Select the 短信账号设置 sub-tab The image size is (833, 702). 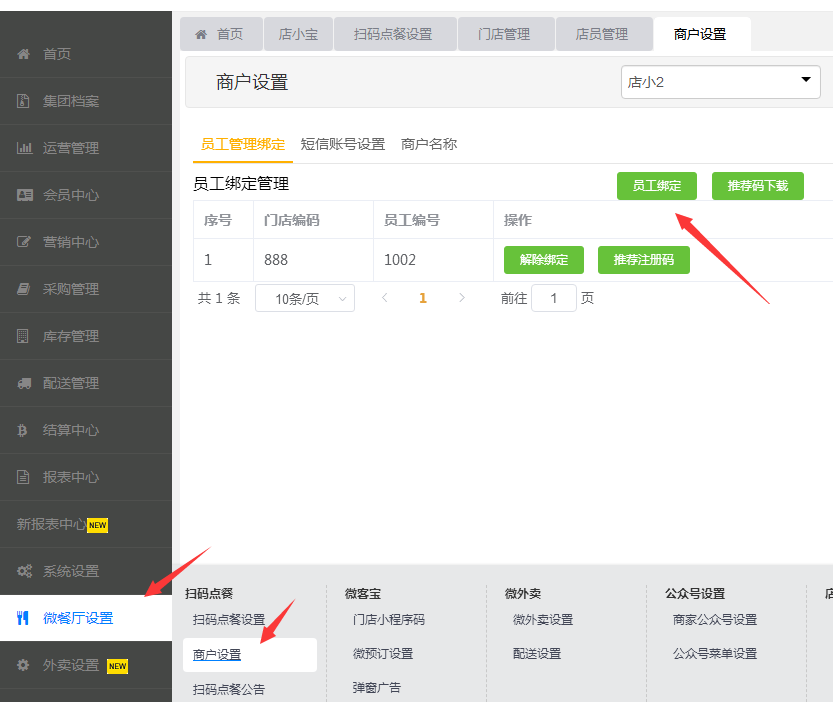pos(343,144)
